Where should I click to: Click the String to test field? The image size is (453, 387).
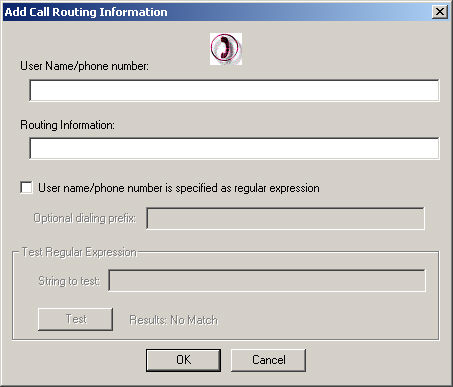(x=267, y=281)
